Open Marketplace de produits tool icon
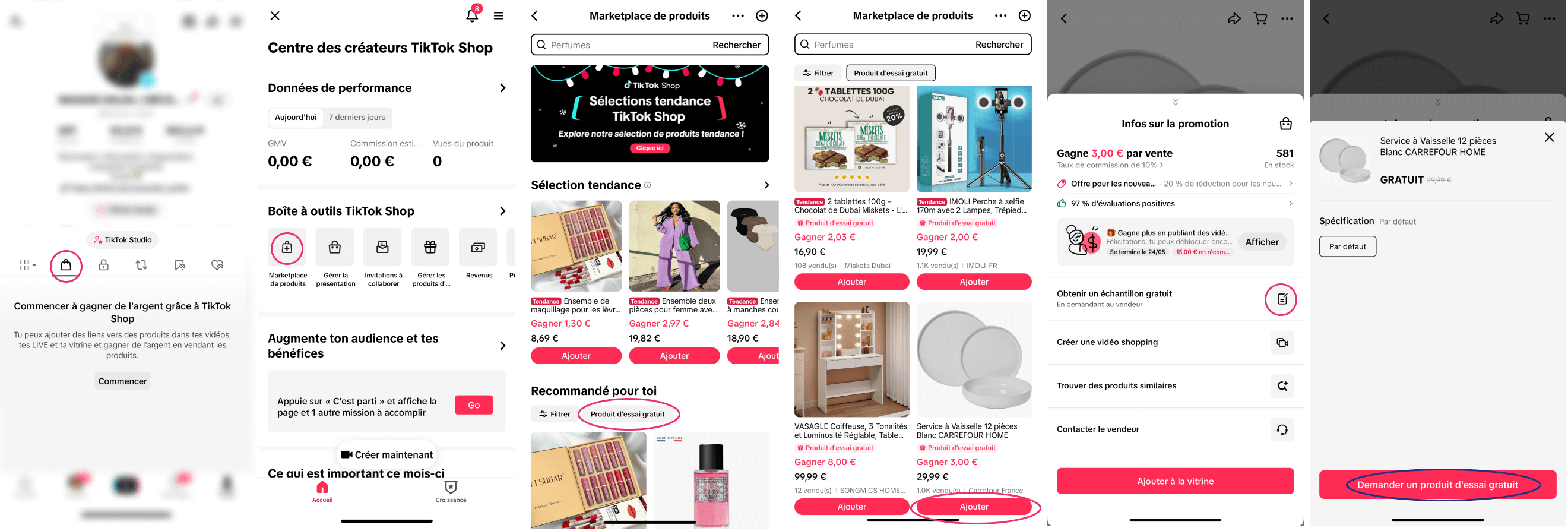 [x=287, y=247]
